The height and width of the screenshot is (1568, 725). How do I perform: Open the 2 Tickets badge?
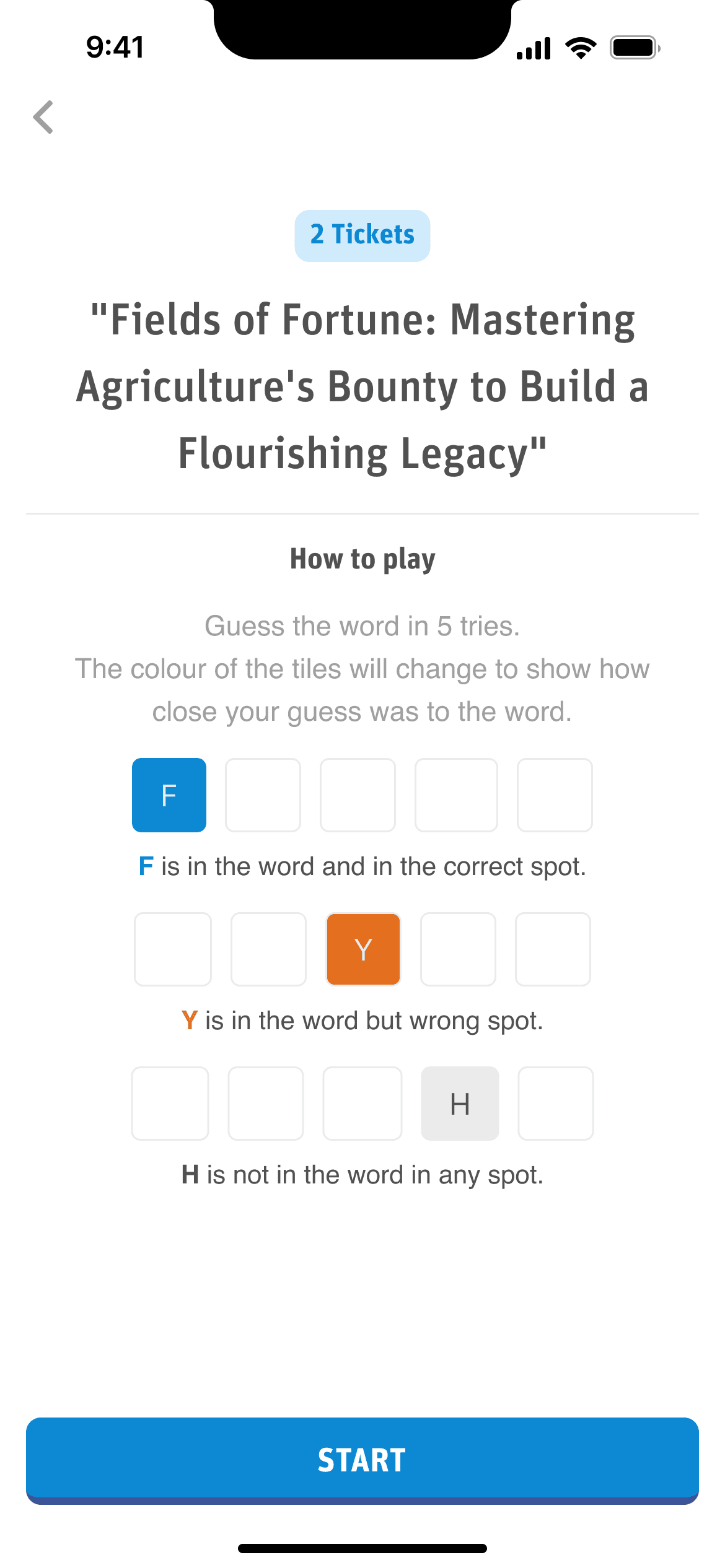click(362, 235)
